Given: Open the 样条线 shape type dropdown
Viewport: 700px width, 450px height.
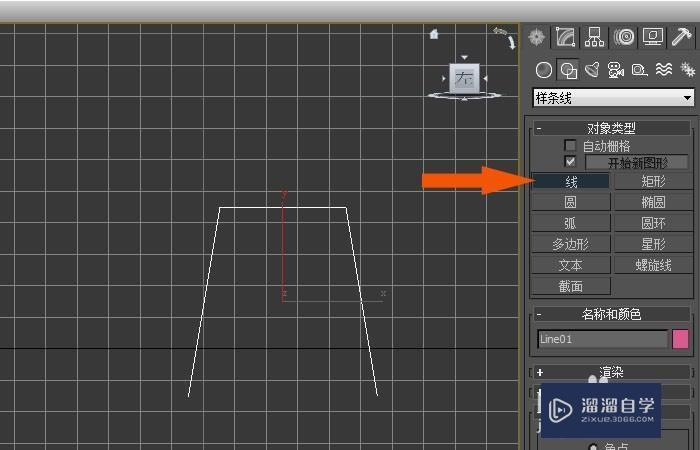Looking at the screenshot, I should pos(613,98).
